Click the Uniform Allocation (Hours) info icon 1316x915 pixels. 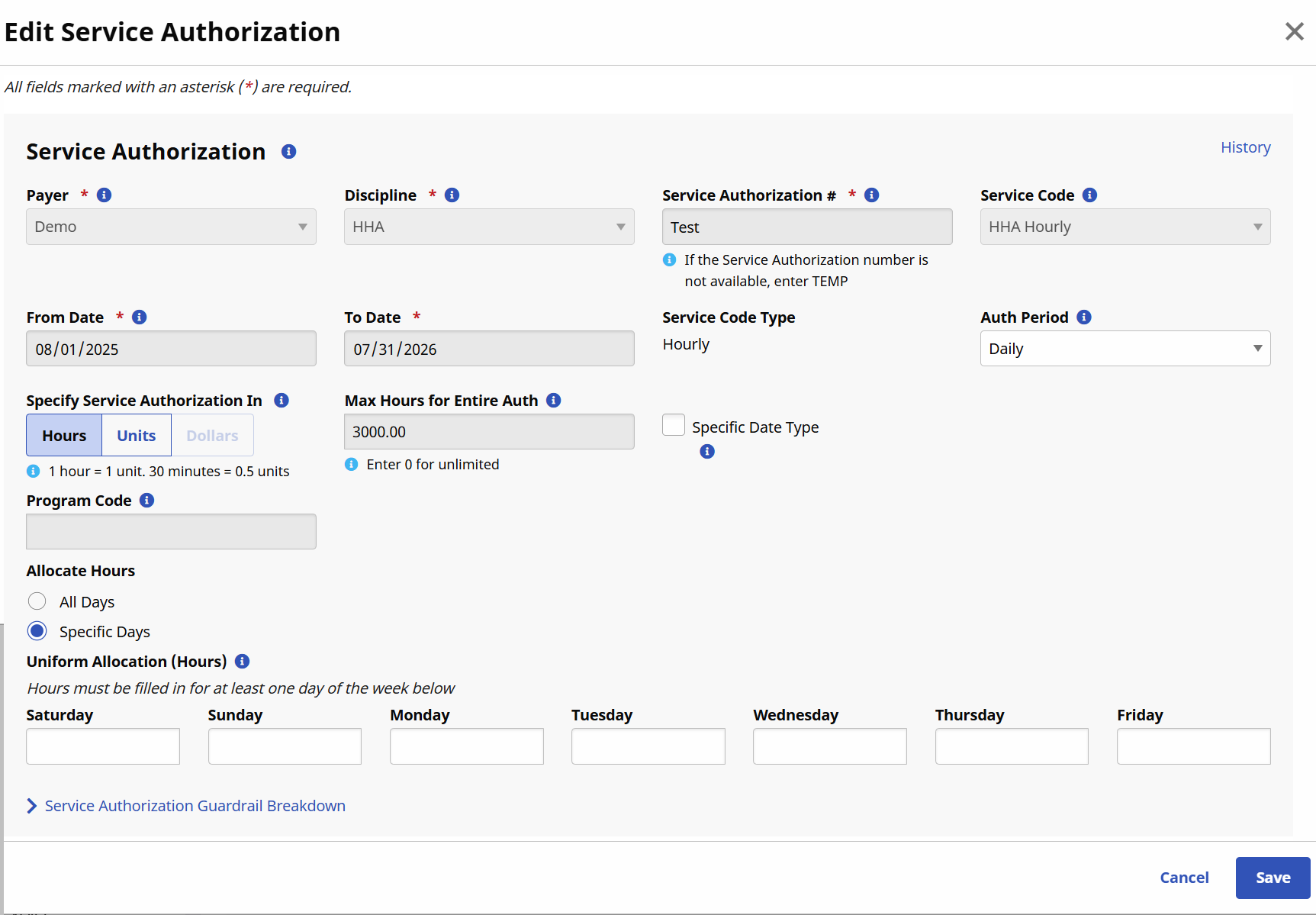point(242,661)
